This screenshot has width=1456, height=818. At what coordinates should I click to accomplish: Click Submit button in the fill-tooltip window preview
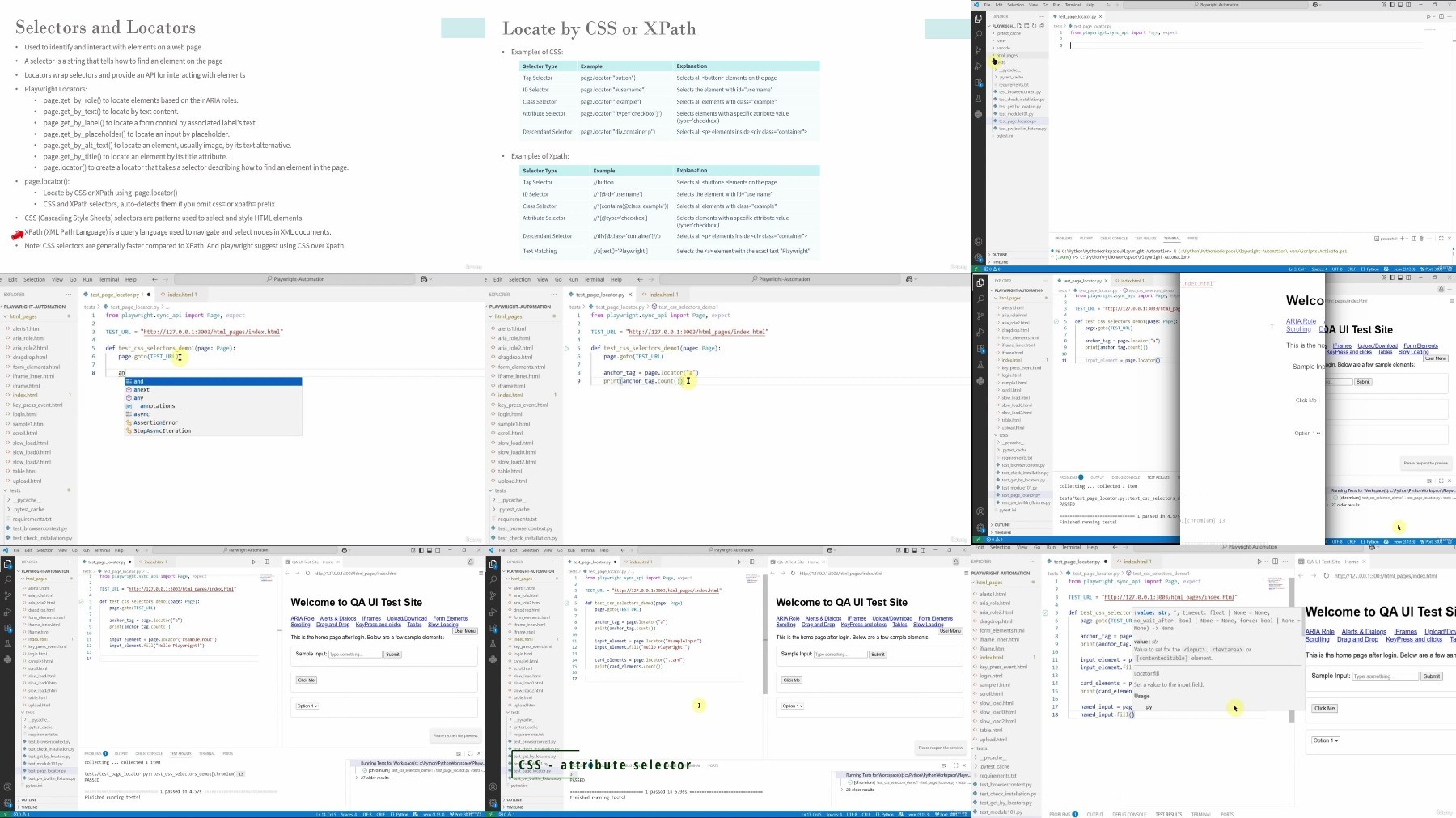pyautogui.click(x=1432, y=676)
